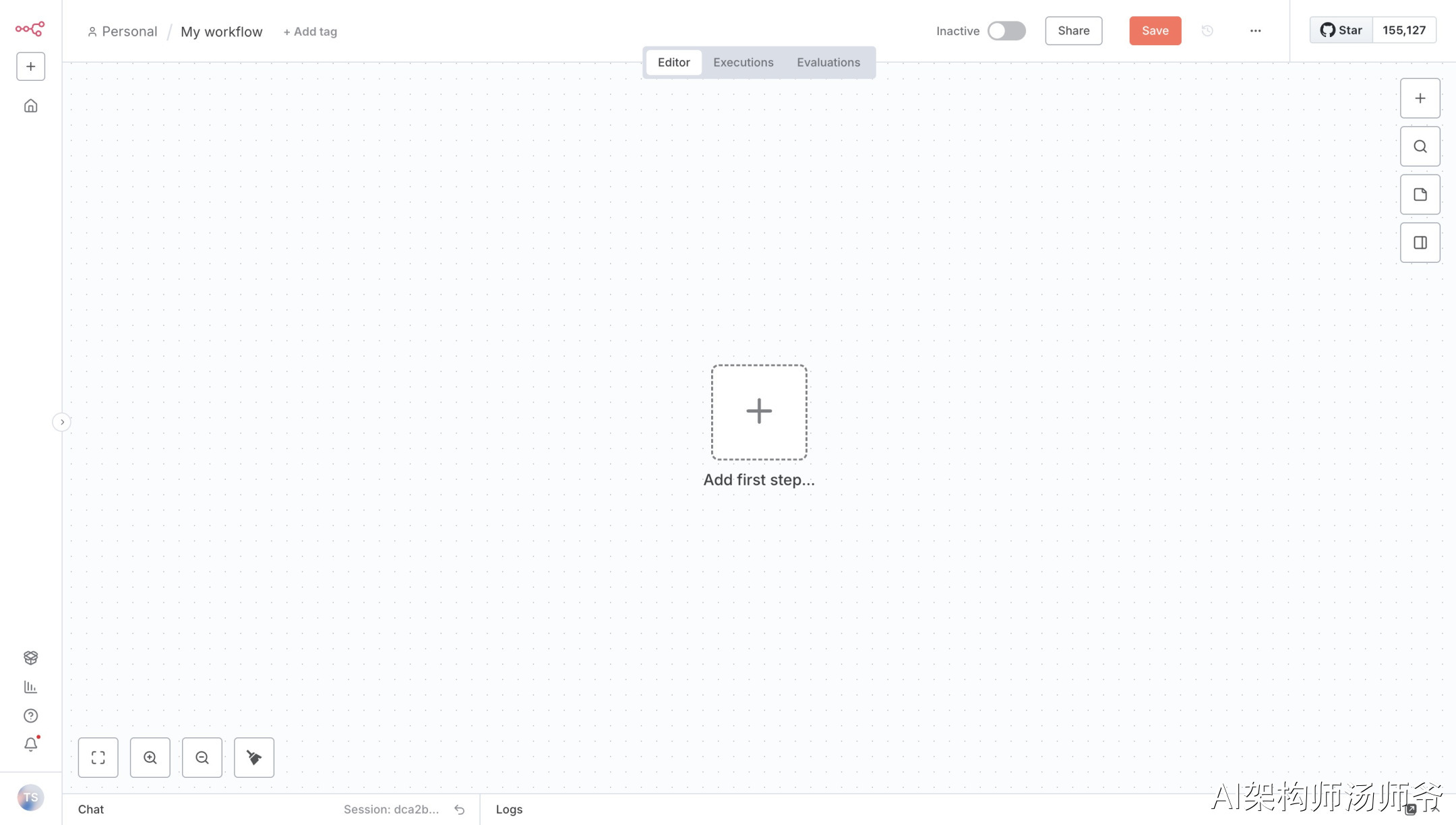Zoom in on the workflow canvas

coord(150,758)
